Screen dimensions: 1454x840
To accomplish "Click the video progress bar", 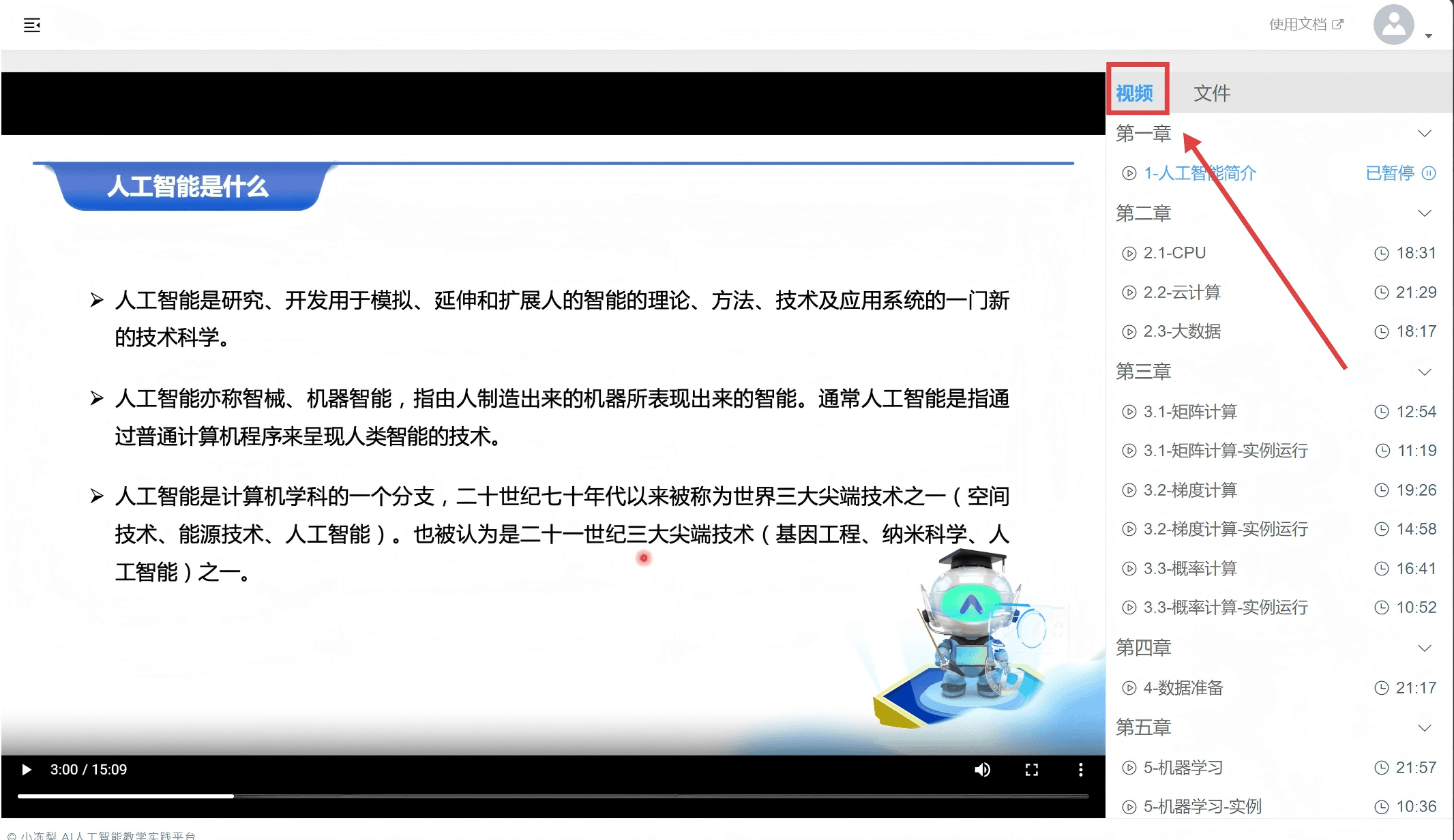I will (x=552, y=796).
